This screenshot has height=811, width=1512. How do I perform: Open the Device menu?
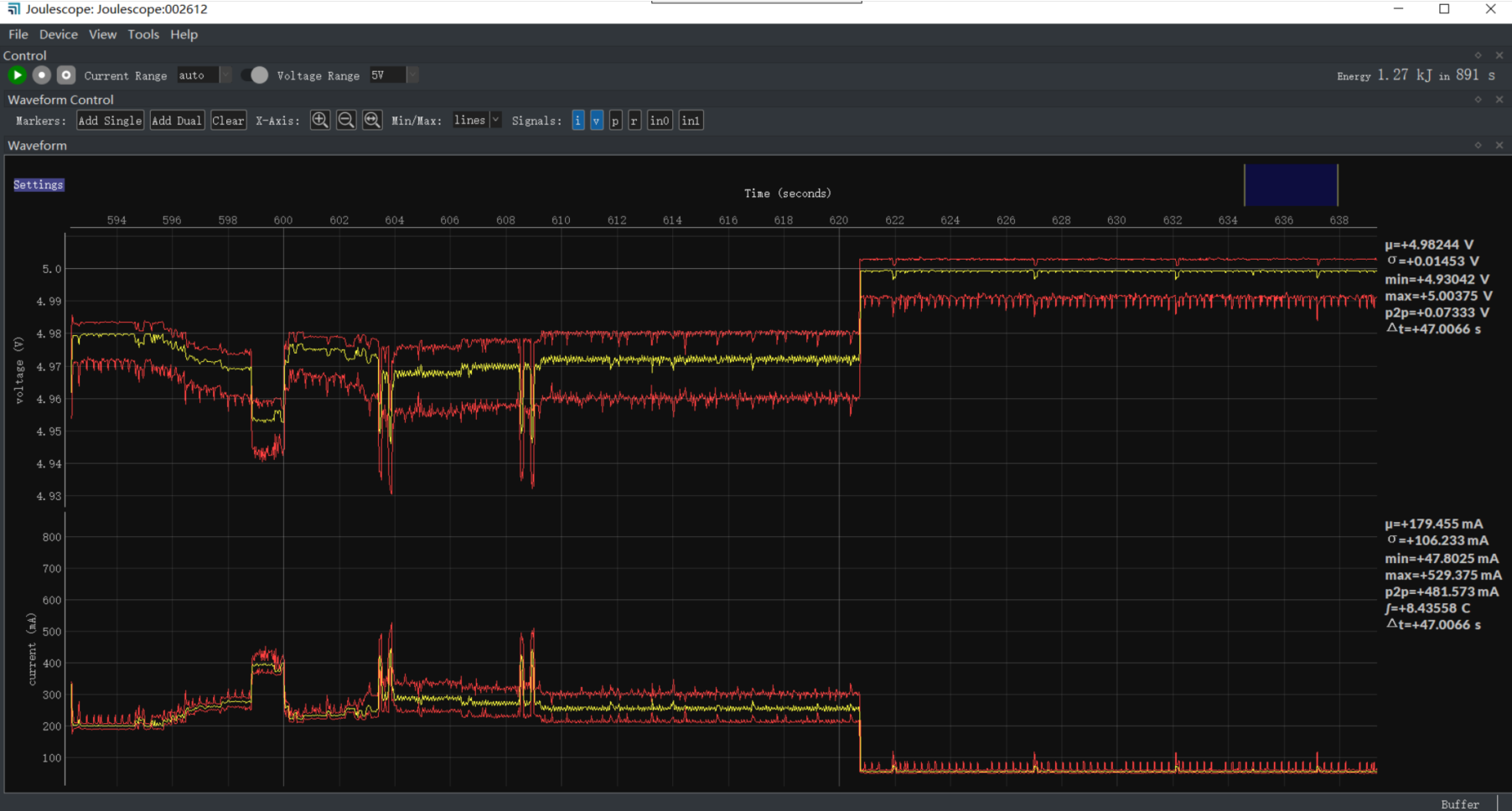[59, 34]
